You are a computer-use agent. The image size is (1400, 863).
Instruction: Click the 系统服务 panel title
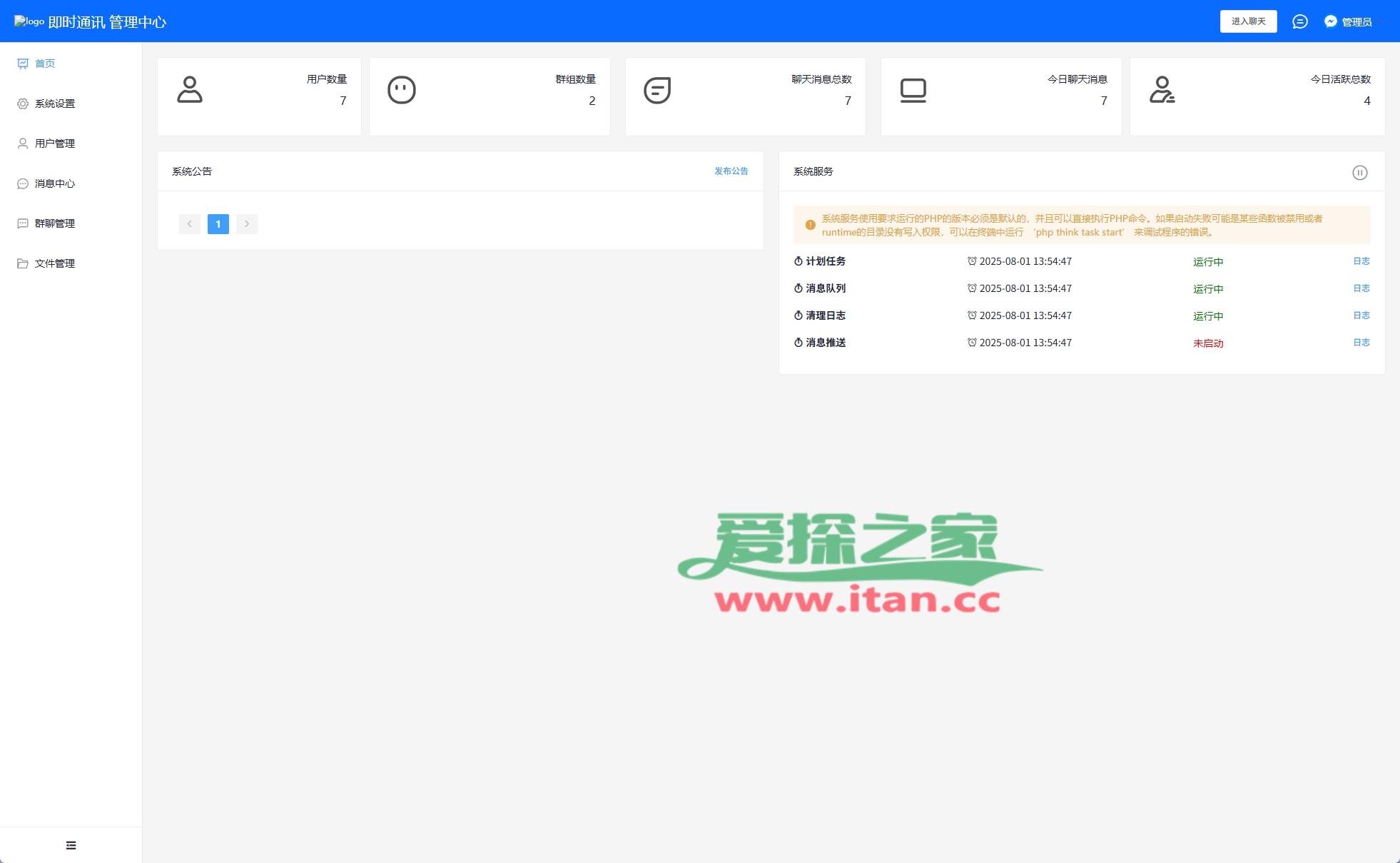pos(813,171)
